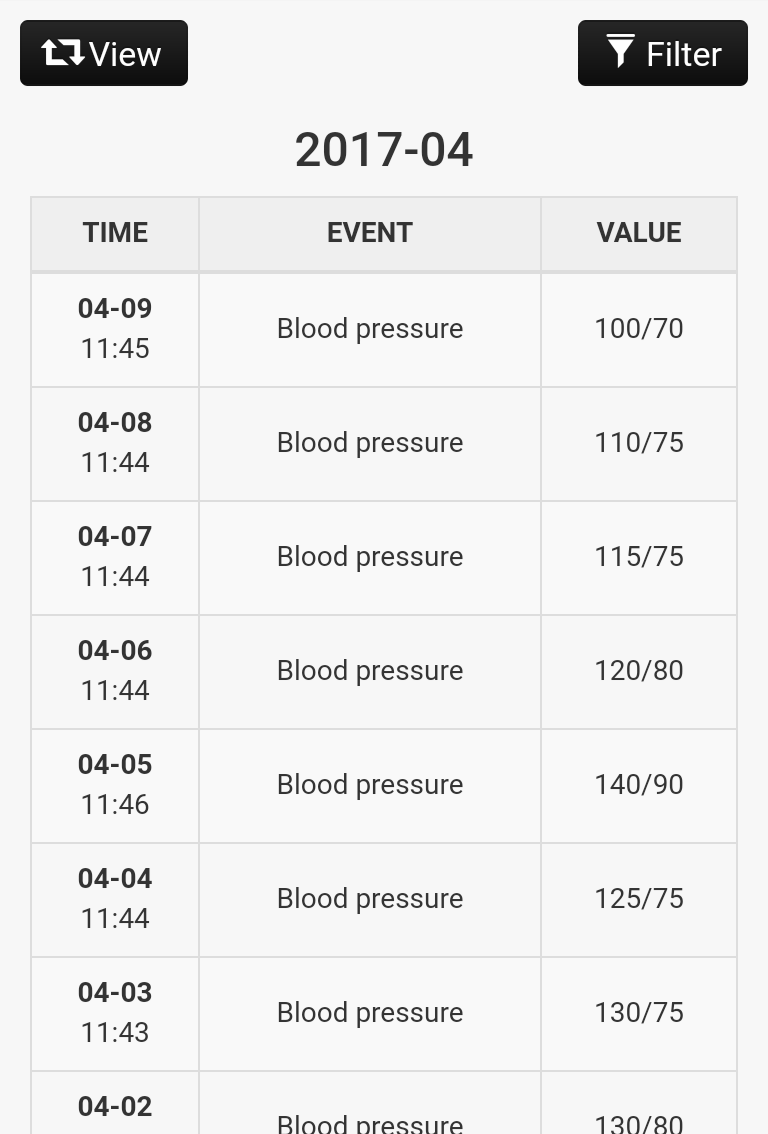The width and height of the screenshot is (768, 1134).
Task: Click the EVENT column header
Action: 369,233
